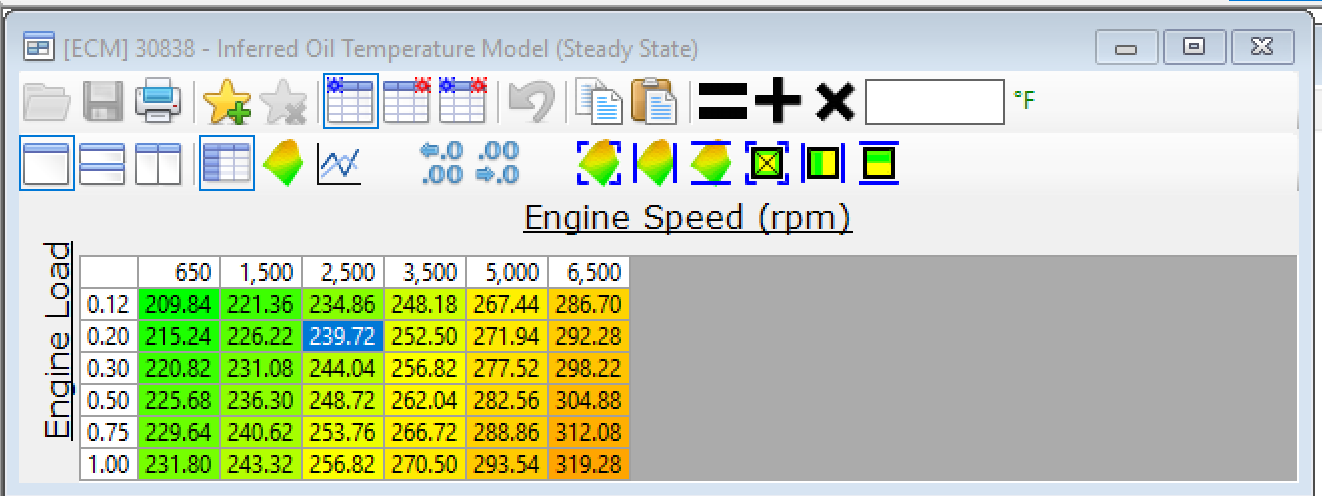Viewport: 1322px width, 496px height.
Task: Select the cell with value 319.28
Action: 589,464
